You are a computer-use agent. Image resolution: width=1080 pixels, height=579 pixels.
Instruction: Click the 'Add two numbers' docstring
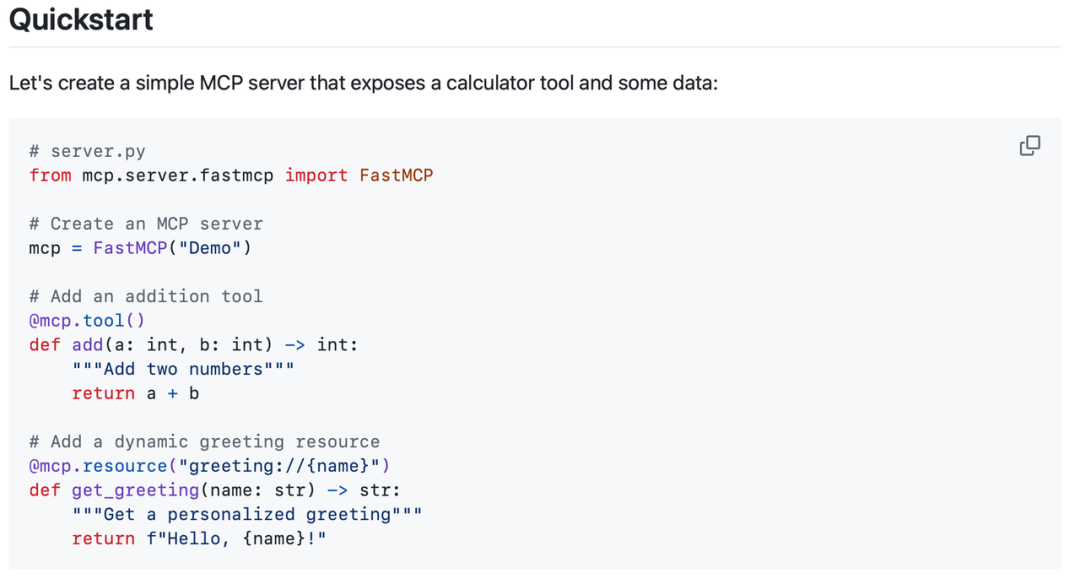coord(183,369)
